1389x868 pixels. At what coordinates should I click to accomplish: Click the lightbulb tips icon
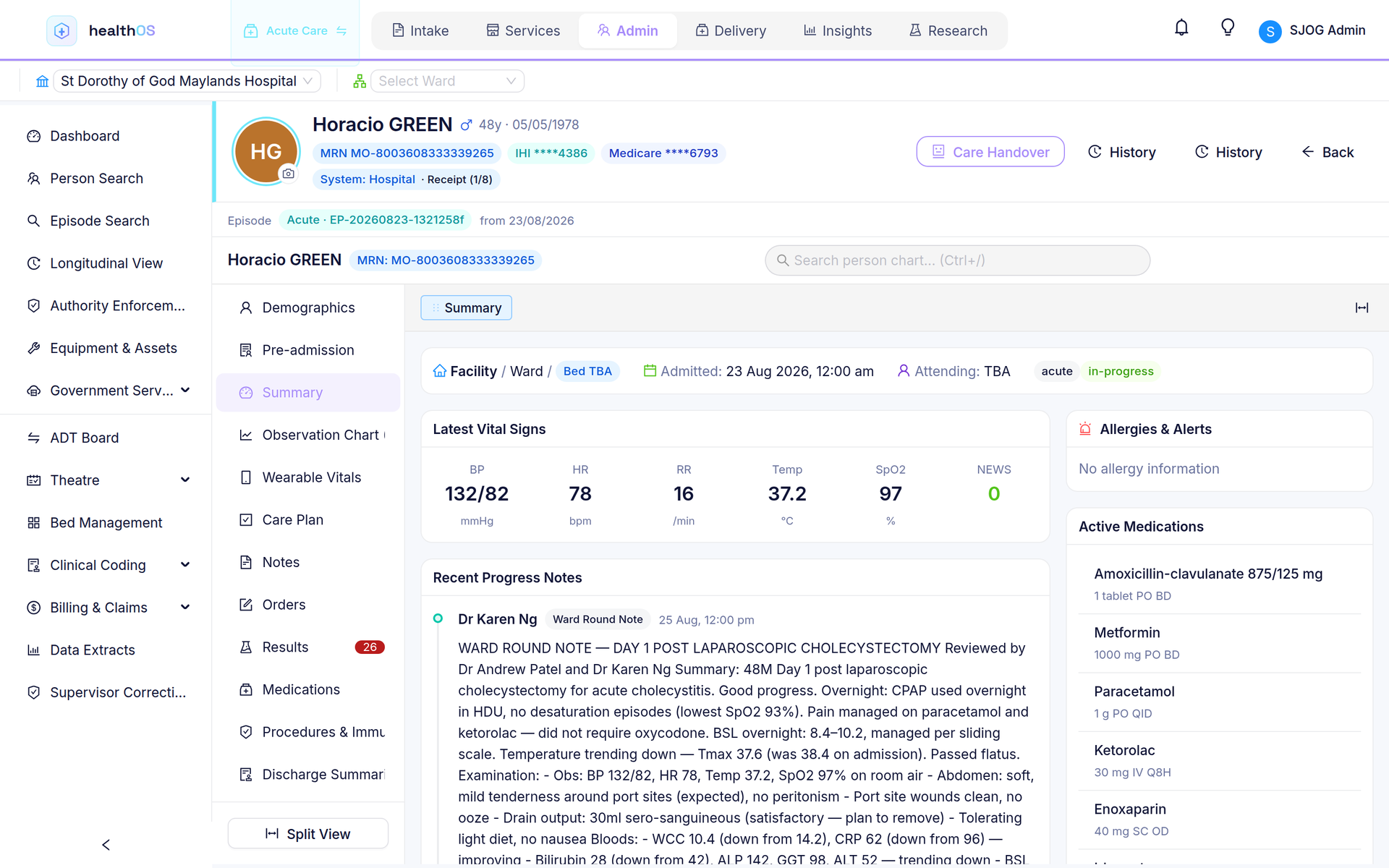click(1228, 28)
